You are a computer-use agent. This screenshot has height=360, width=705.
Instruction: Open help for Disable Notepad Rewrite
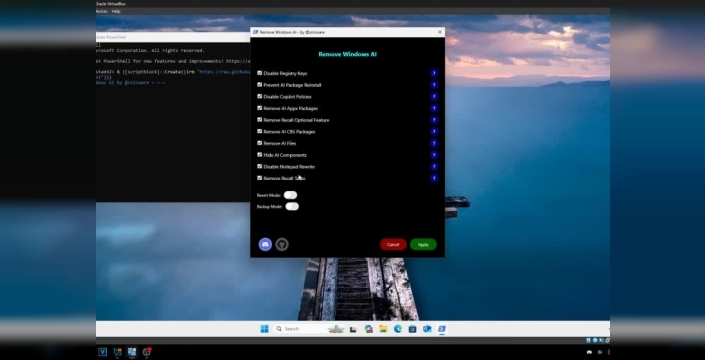tap(434, 167)
